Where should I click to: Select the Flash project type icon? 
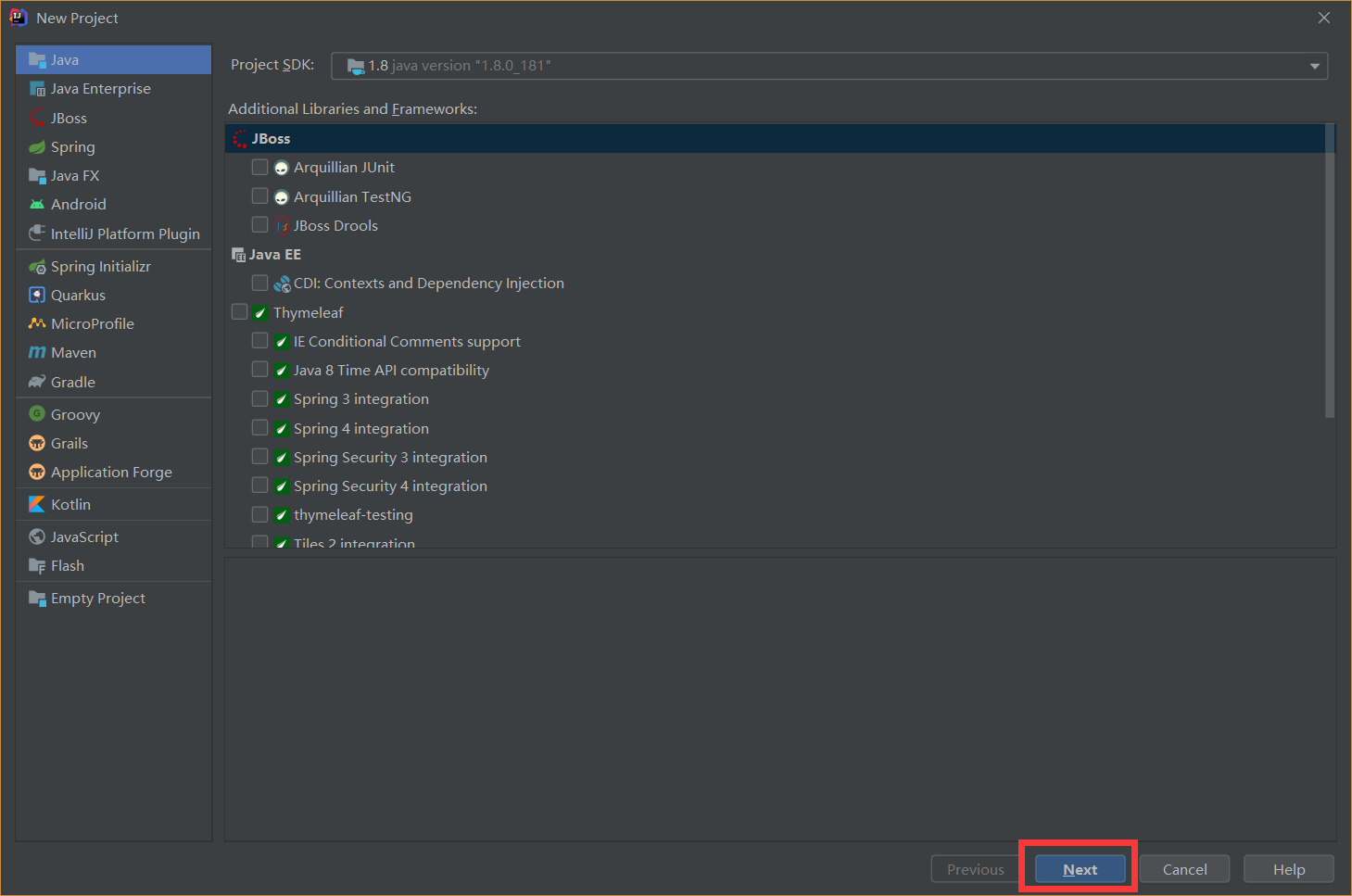point(37,566)
